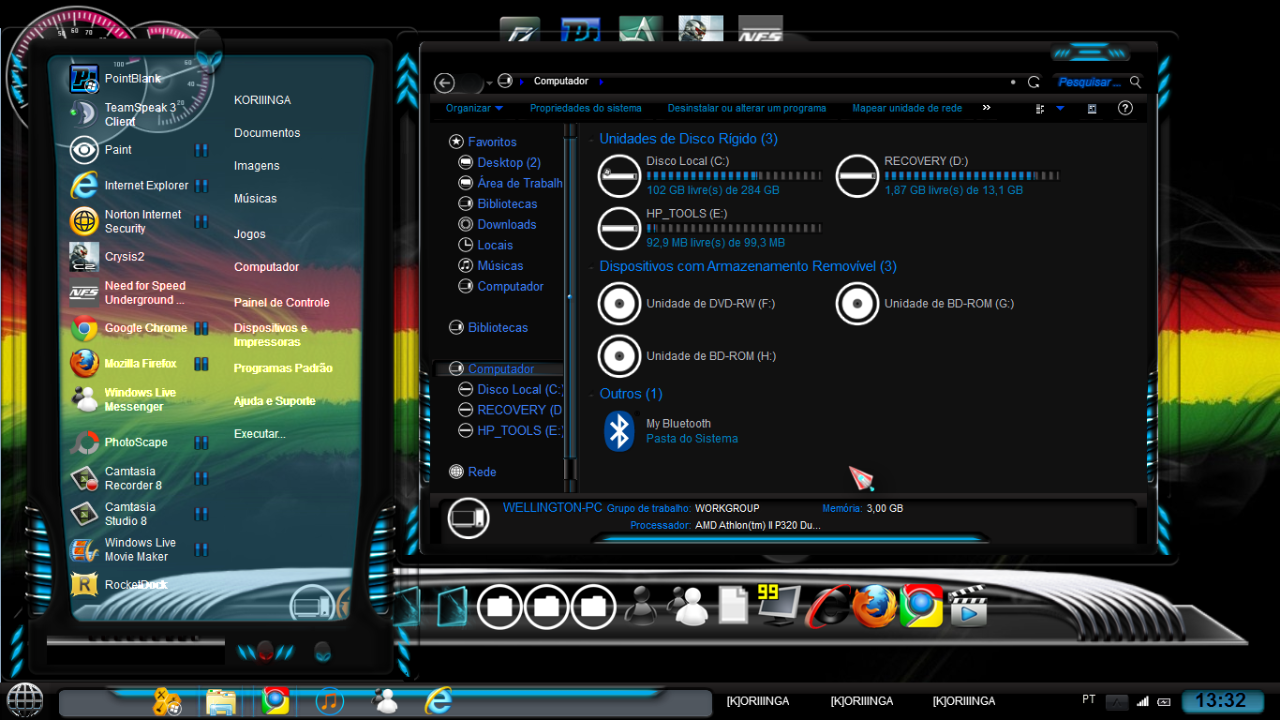1280x720 pixels.
Task: Open the help question mark icon
Action: tap(1125, 108)
